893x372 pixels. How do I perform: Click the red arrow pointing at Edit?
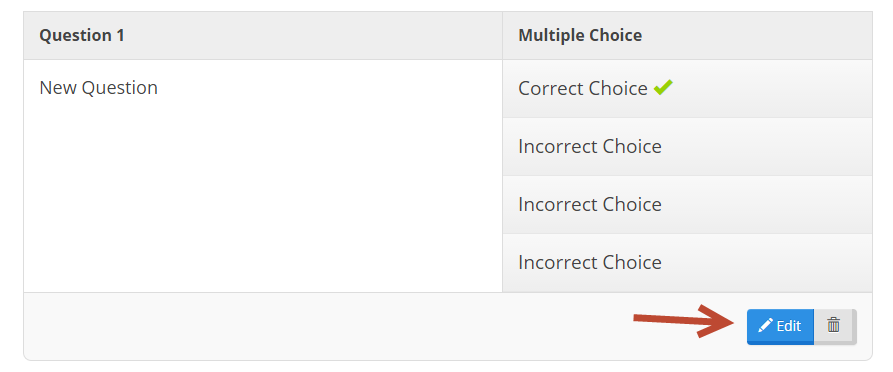683,321
